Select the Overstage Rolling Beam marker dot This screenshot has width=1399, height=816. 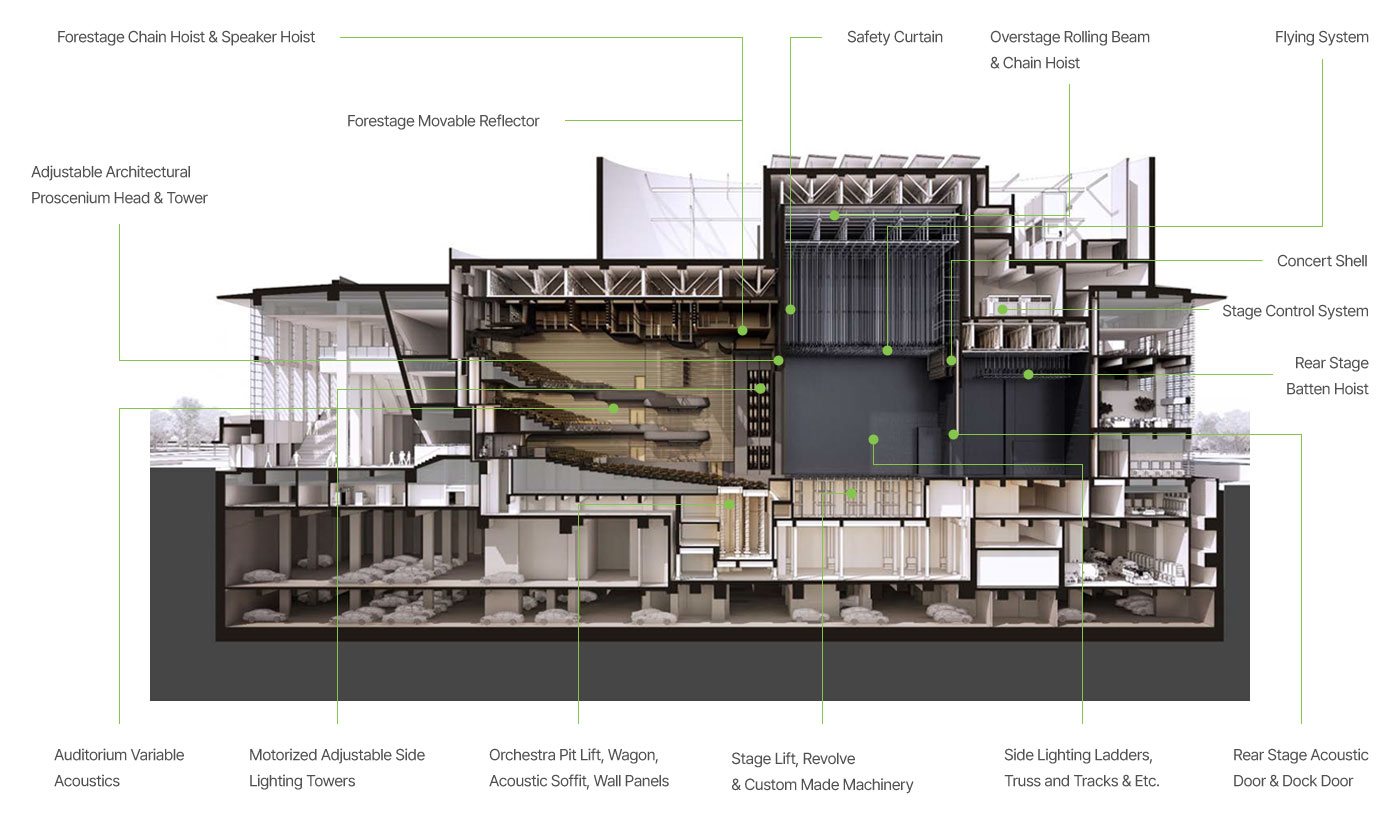tap(834, 215)
